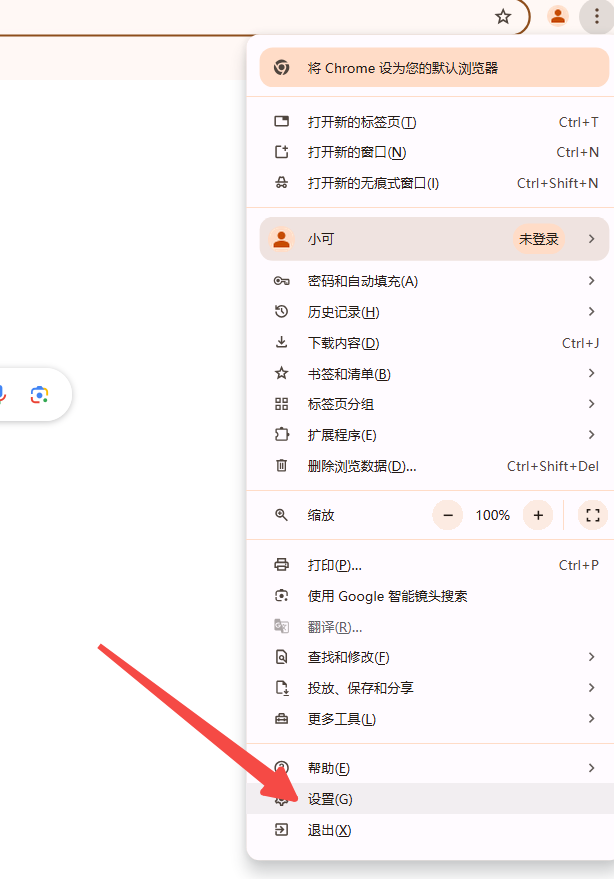The image size is (614, 879).
Task: Click the history clock icon beside 历史记录
Action: tap(281, 312)
